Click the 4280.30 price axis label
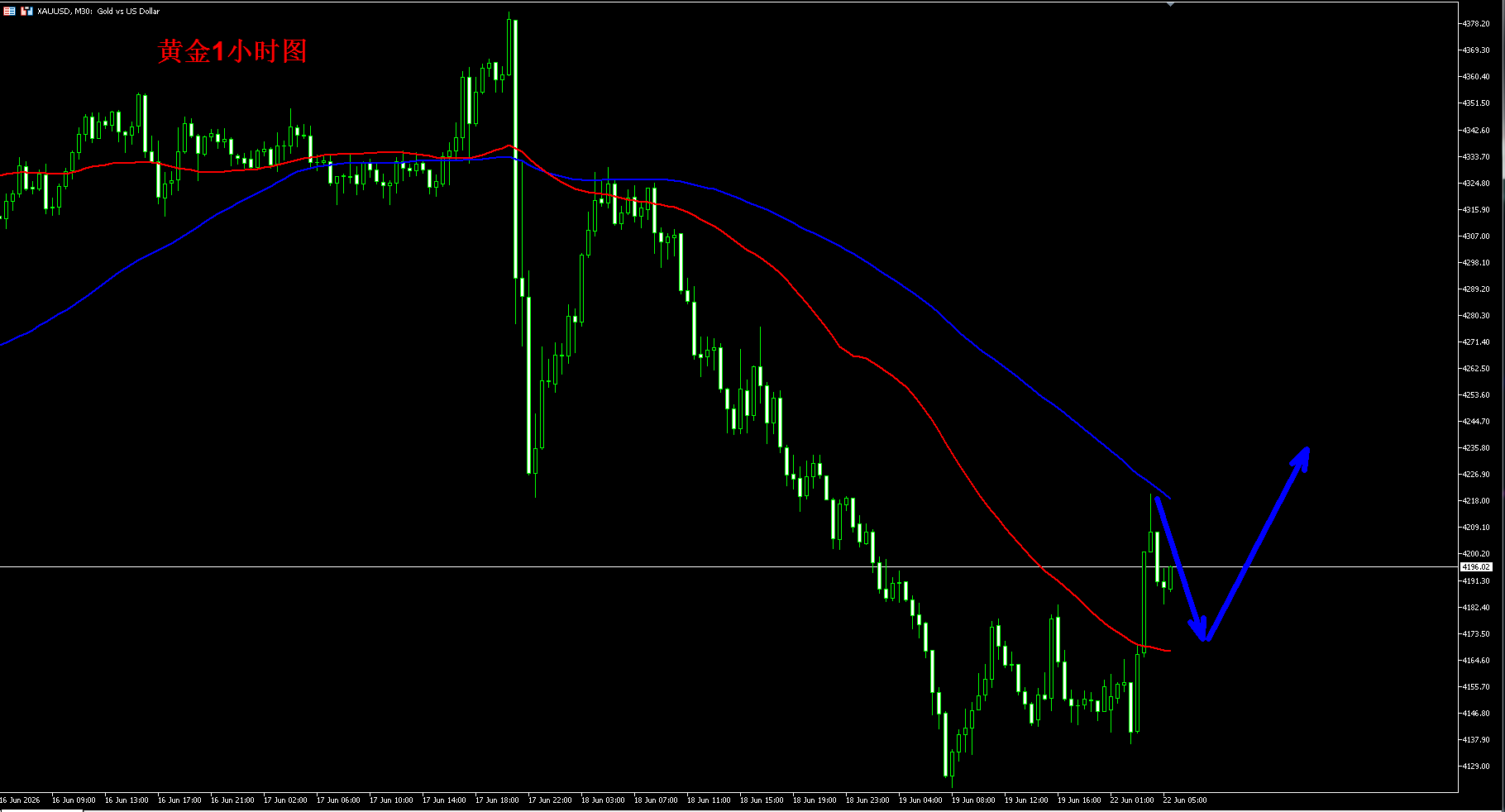The image size is (1505, 812). [x=1476, y=316]
